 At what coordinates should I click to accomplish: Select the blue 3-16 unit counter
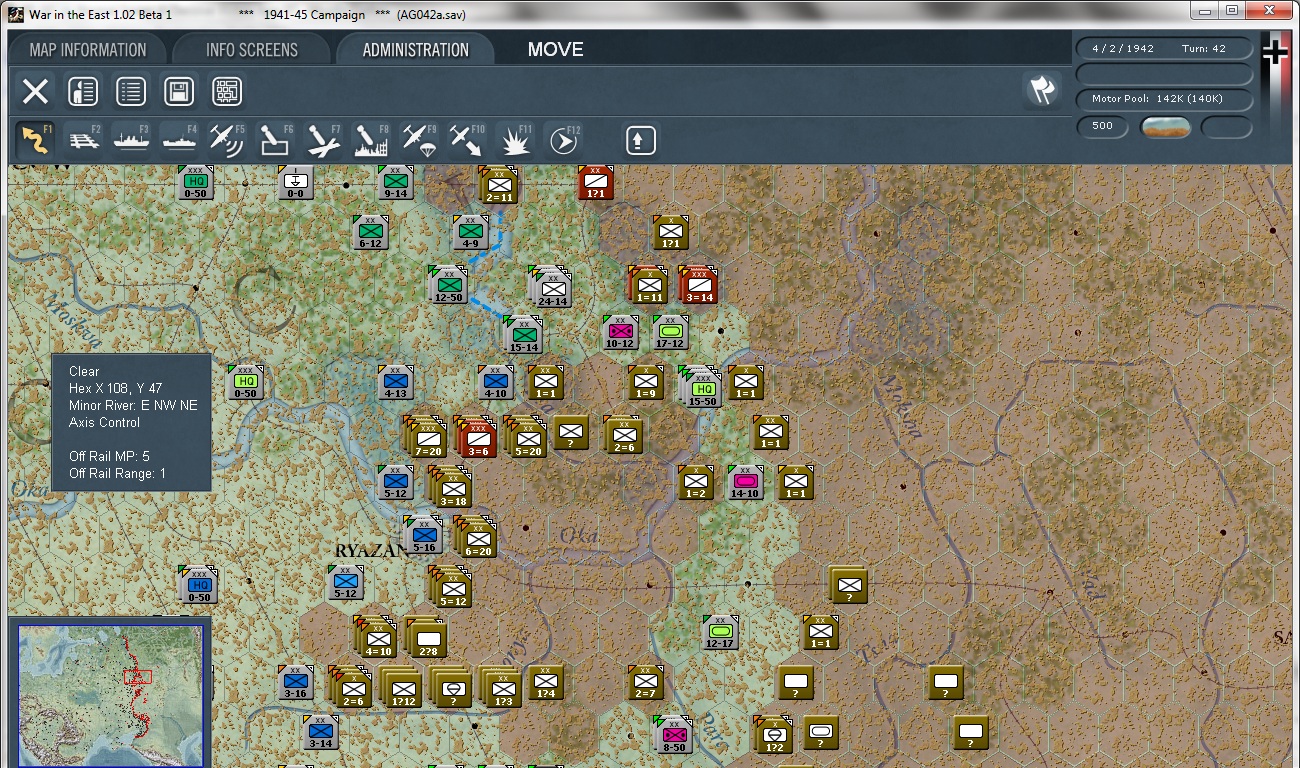pos(295,682)
